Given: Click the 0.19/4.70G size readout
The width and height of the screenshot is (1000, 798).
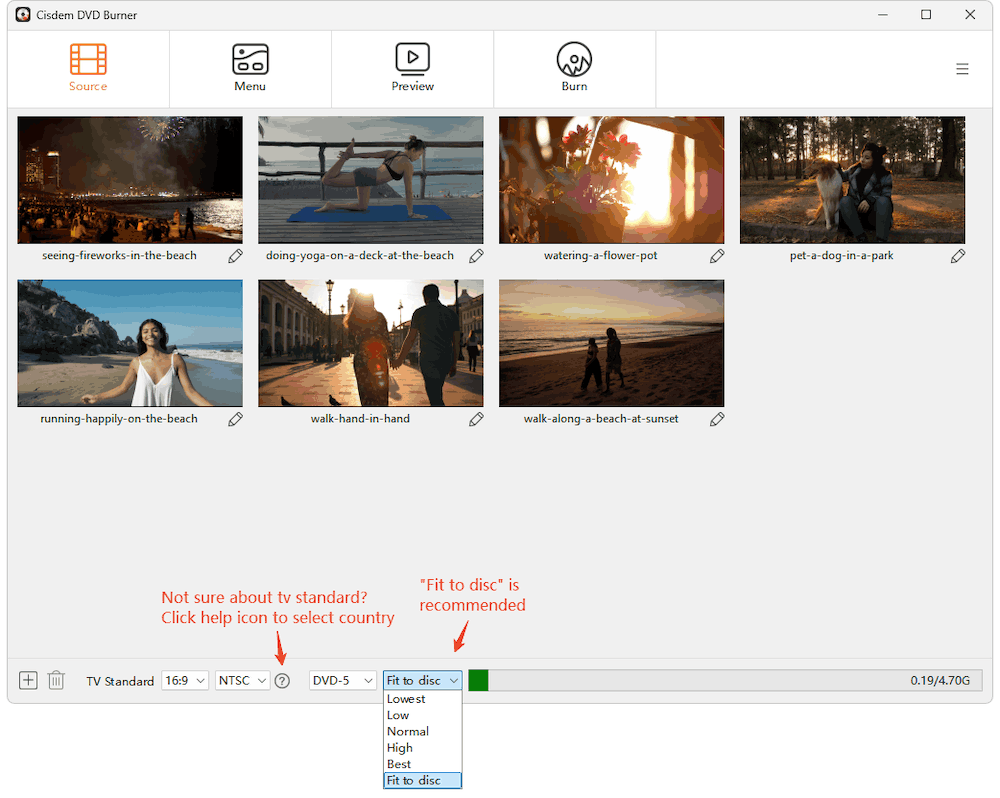Looking at the screenshot, I should (x=940, y=681).
